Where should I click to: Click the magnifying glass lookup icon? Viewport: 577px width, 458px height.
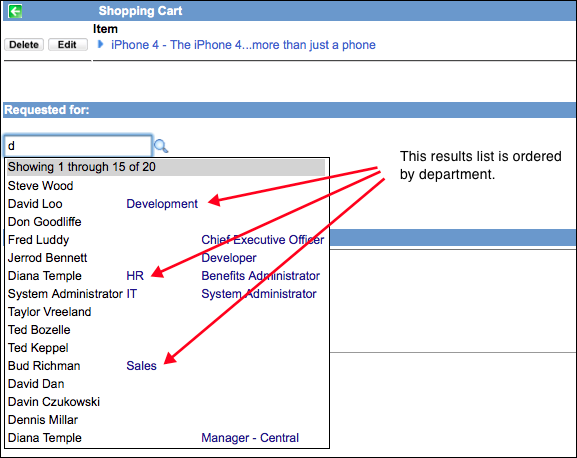pos(161,146)
